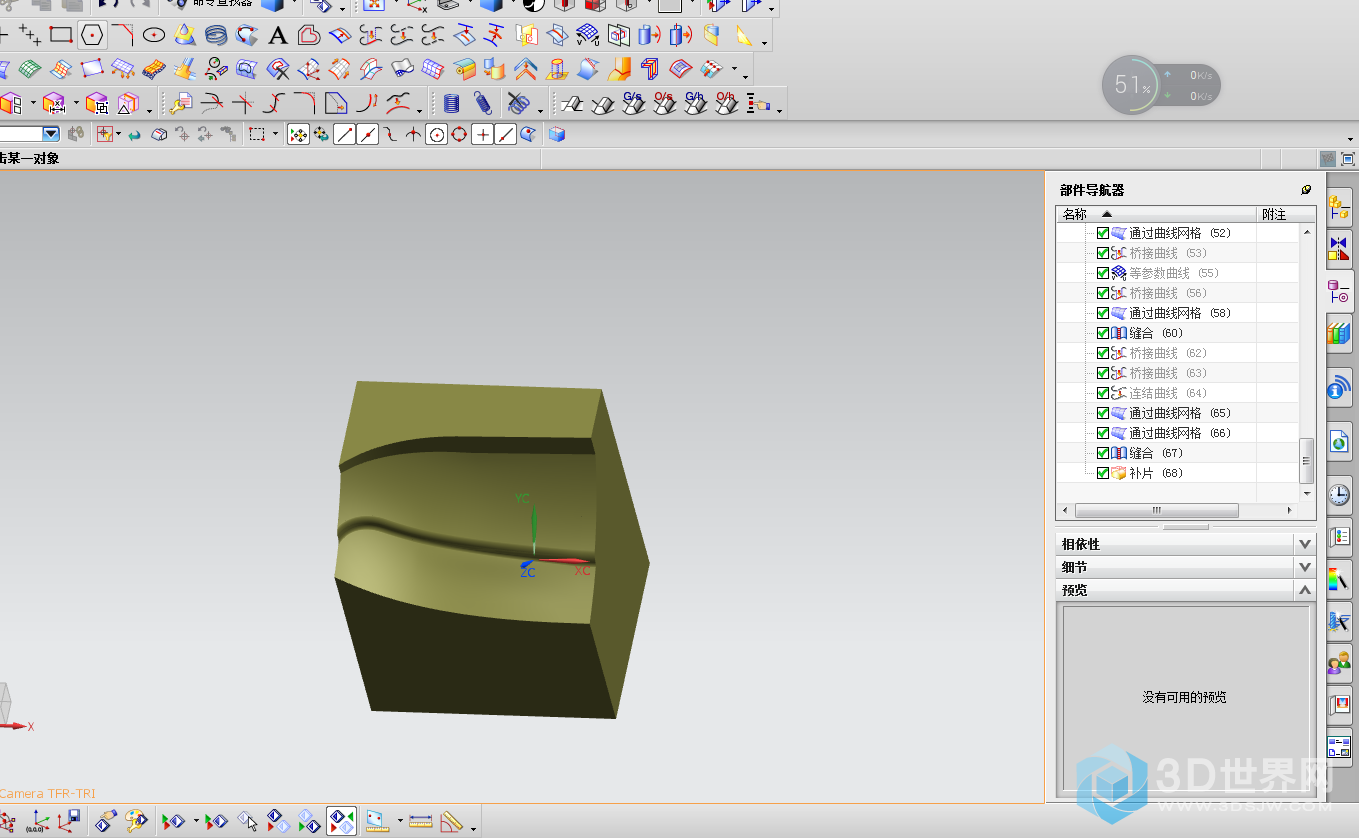
Task: Select the cone-shaped Curve on Surface tool
Action: 185,36
